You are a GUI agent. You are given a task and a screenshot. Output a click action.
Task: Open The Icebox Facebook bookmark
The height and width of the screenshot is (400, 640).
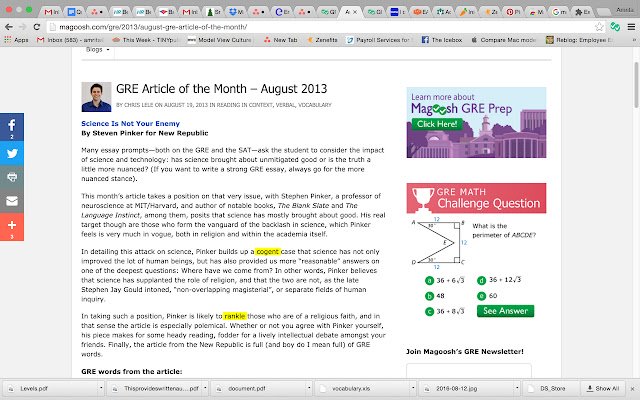point(442,40)
